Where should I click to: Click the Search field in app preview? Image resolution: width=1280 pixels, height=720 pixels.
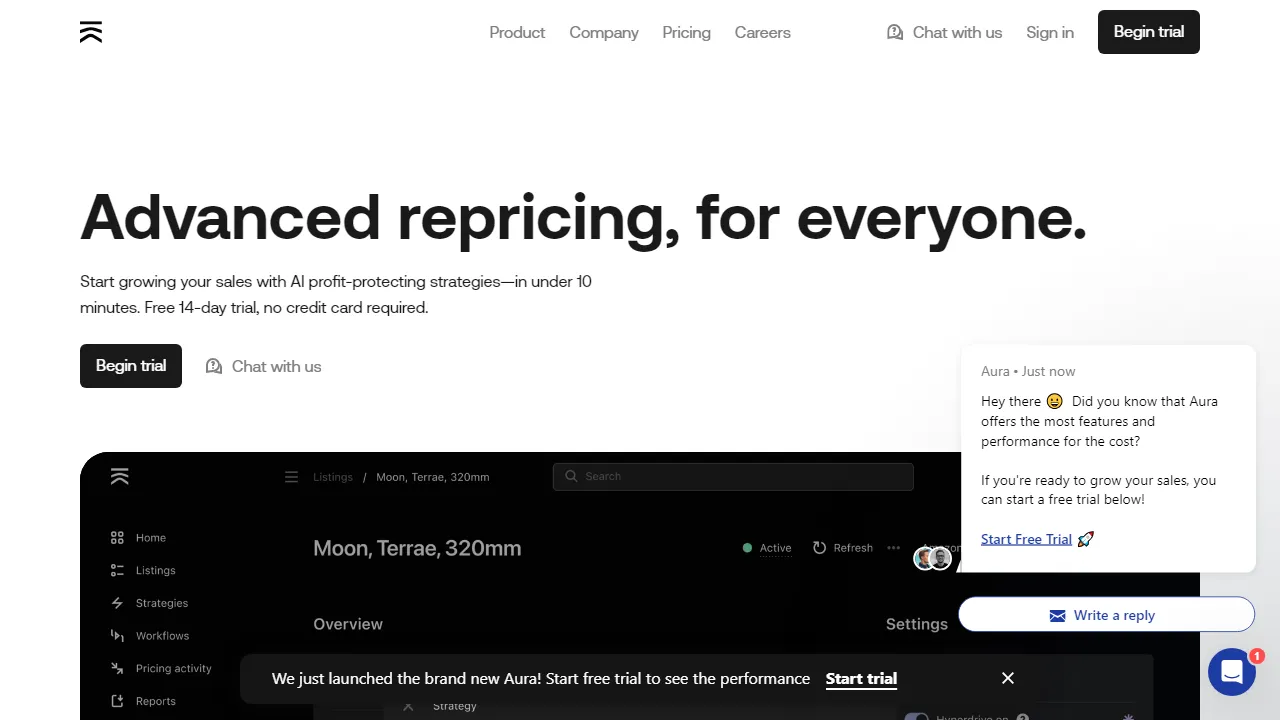tap(733, 476)
